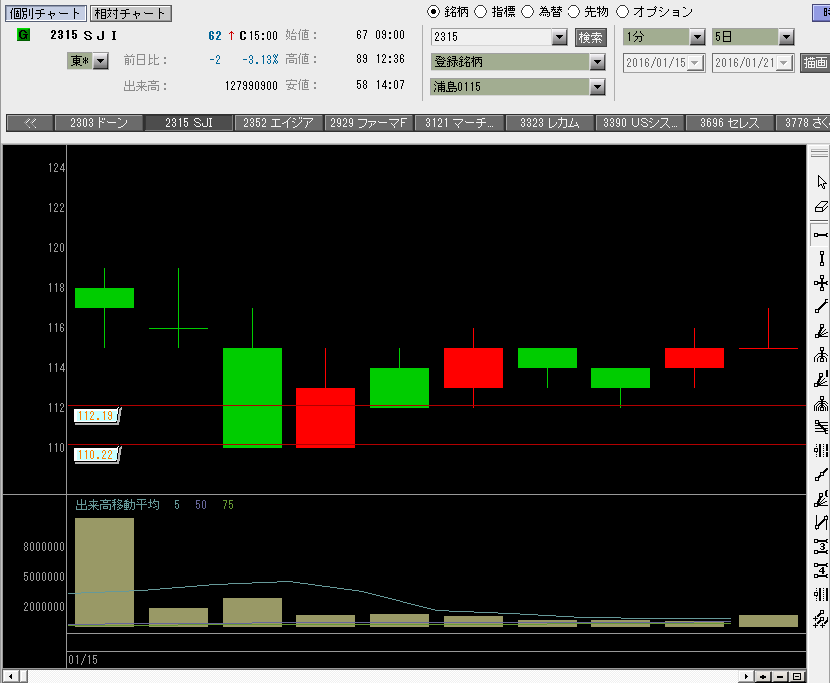Switch to the 3696 セレス tab
The image size is (830, 683).
730,123
